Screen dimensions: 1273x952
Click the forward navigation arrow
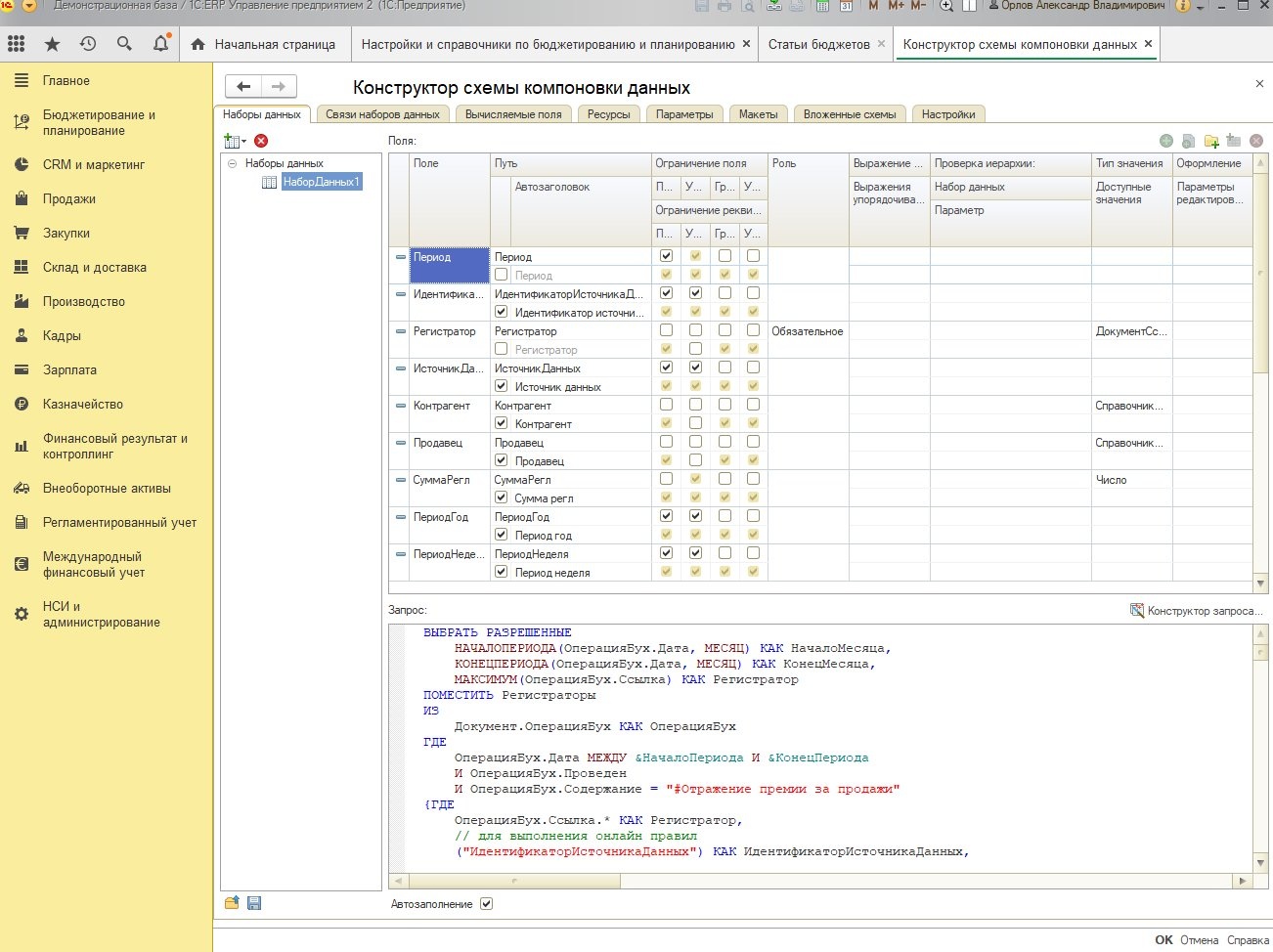279,86
